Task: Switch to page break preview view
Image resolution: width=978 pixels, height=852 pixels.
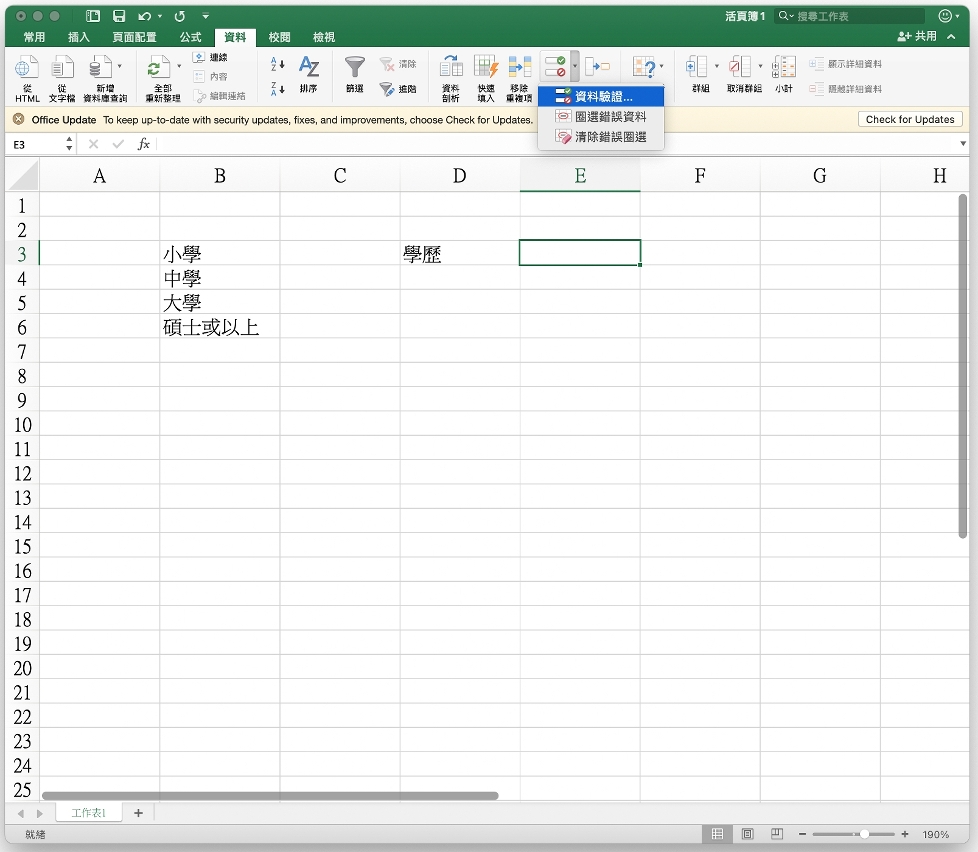Action: pos(777,834)
